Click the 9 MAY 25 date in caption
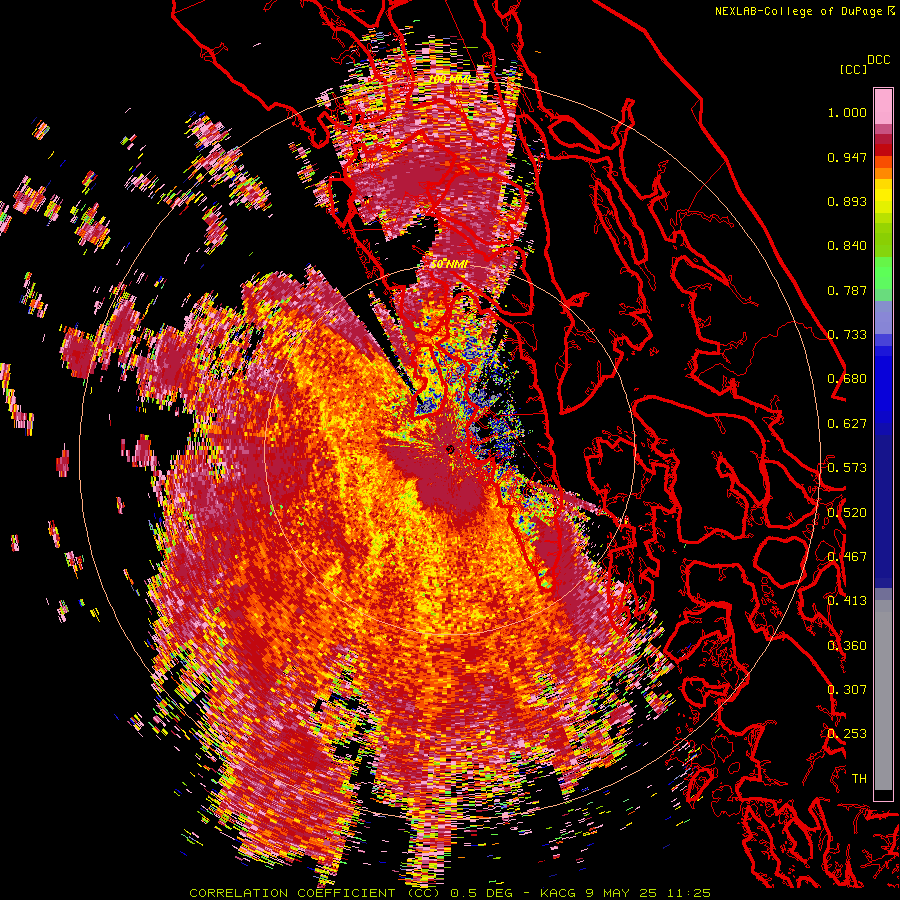The image size is (900, 900). 623,893
